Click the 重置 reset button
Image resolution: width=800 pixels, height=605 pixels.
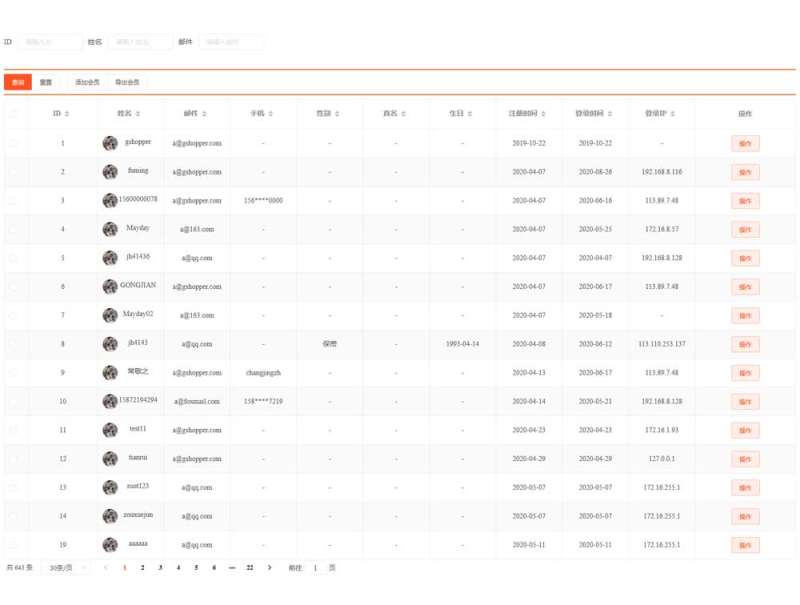(x=46, y=82)
